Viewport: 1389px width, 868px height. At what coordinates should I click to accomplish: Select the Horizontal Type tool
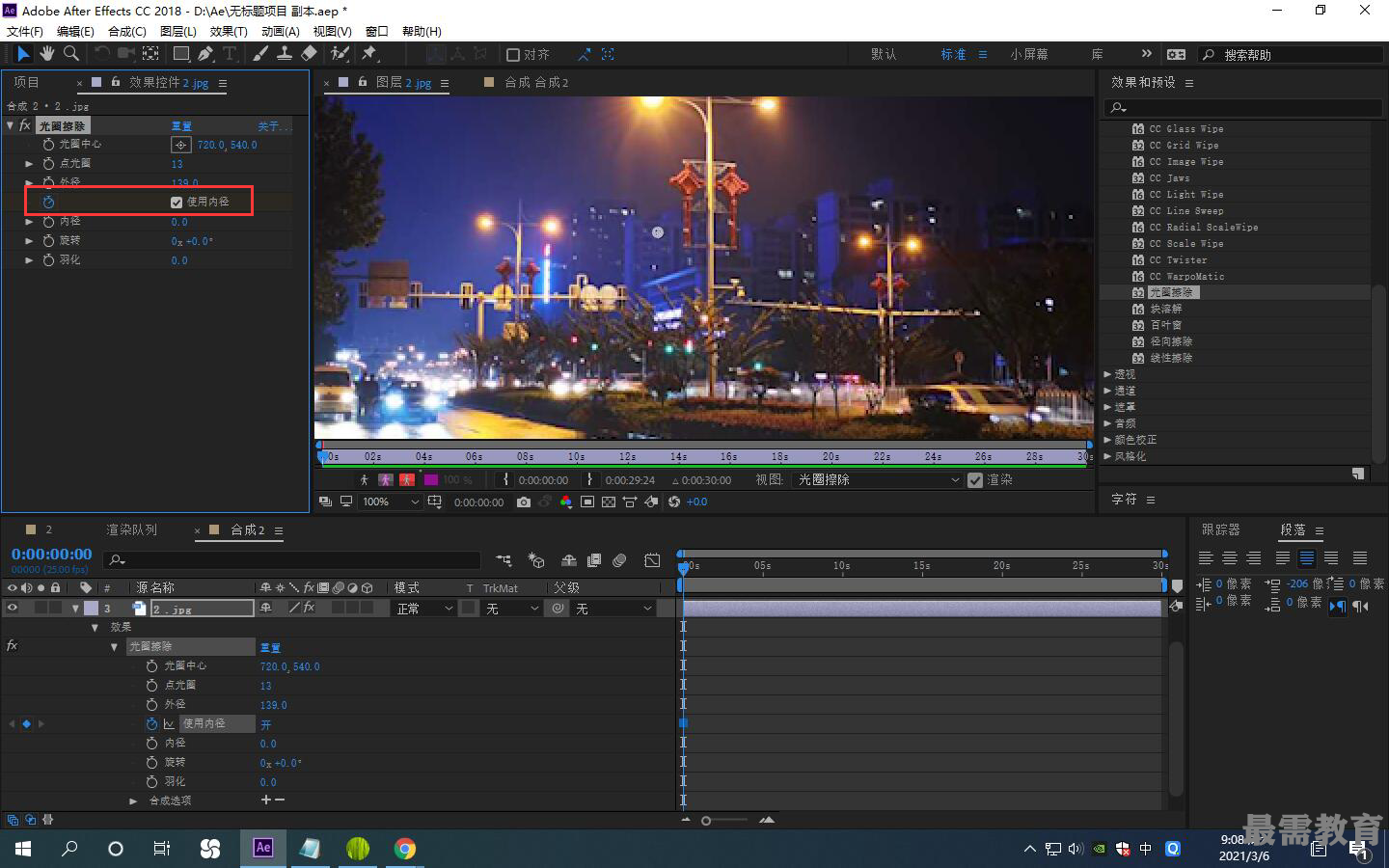click(230, 54)
